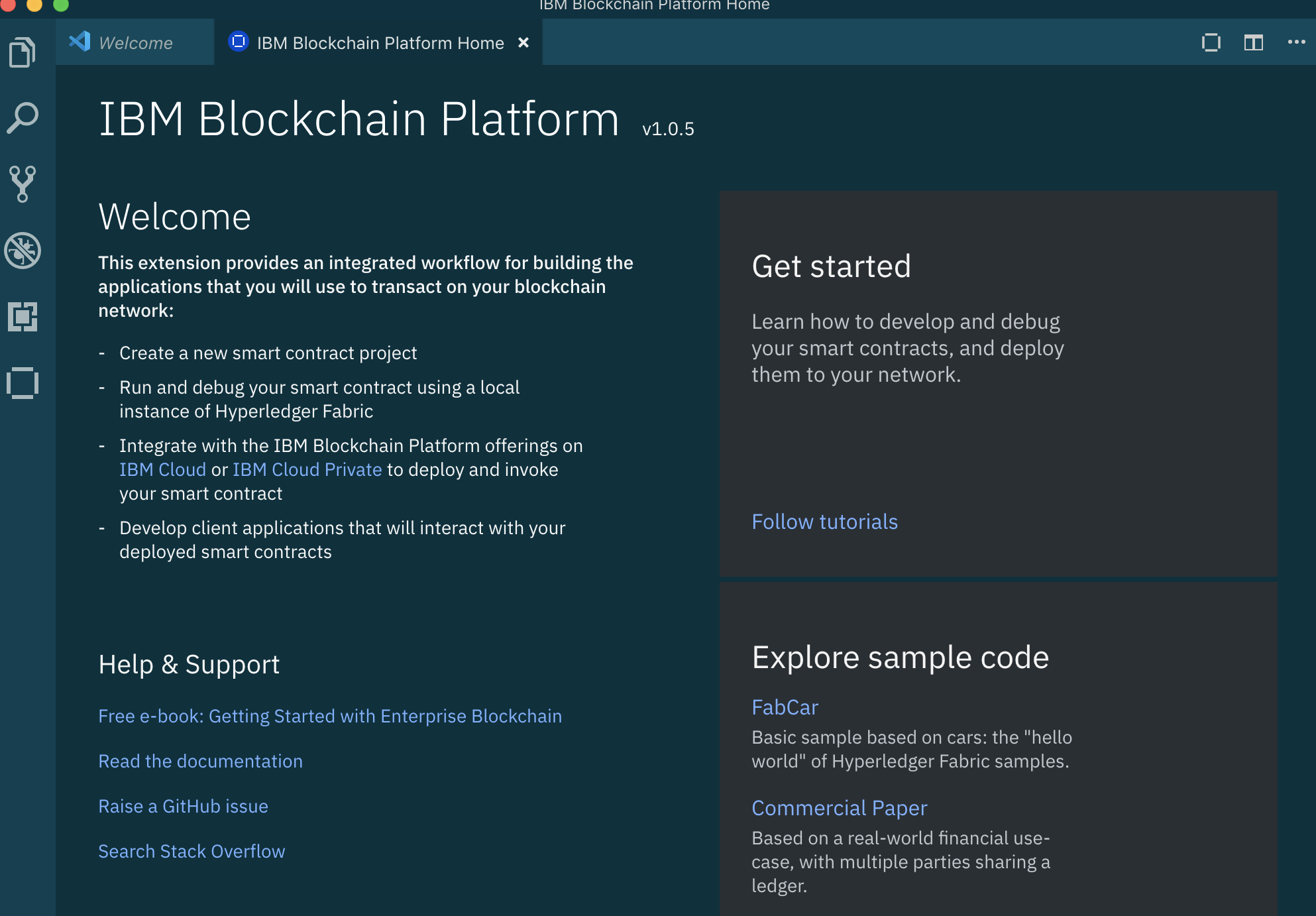The image size is (1316, 916).
Task: Close the IBM Blockchain Platform Home tab
Action: (523, 43)
